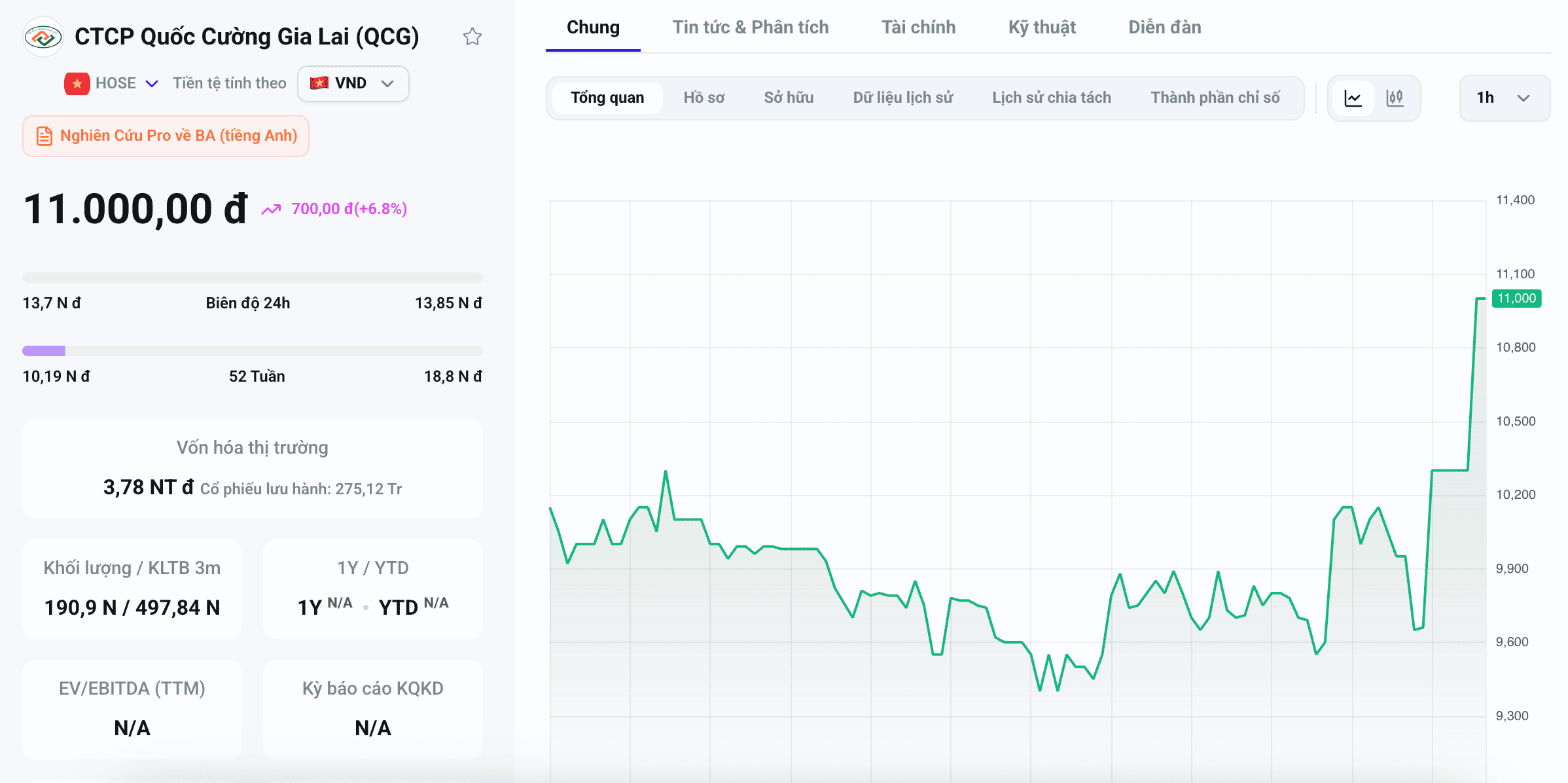The height and width of the screenshot is (783, 1568).
Task: Go to the Kỹ thuật tab
Action: (x=1042, y=27)
